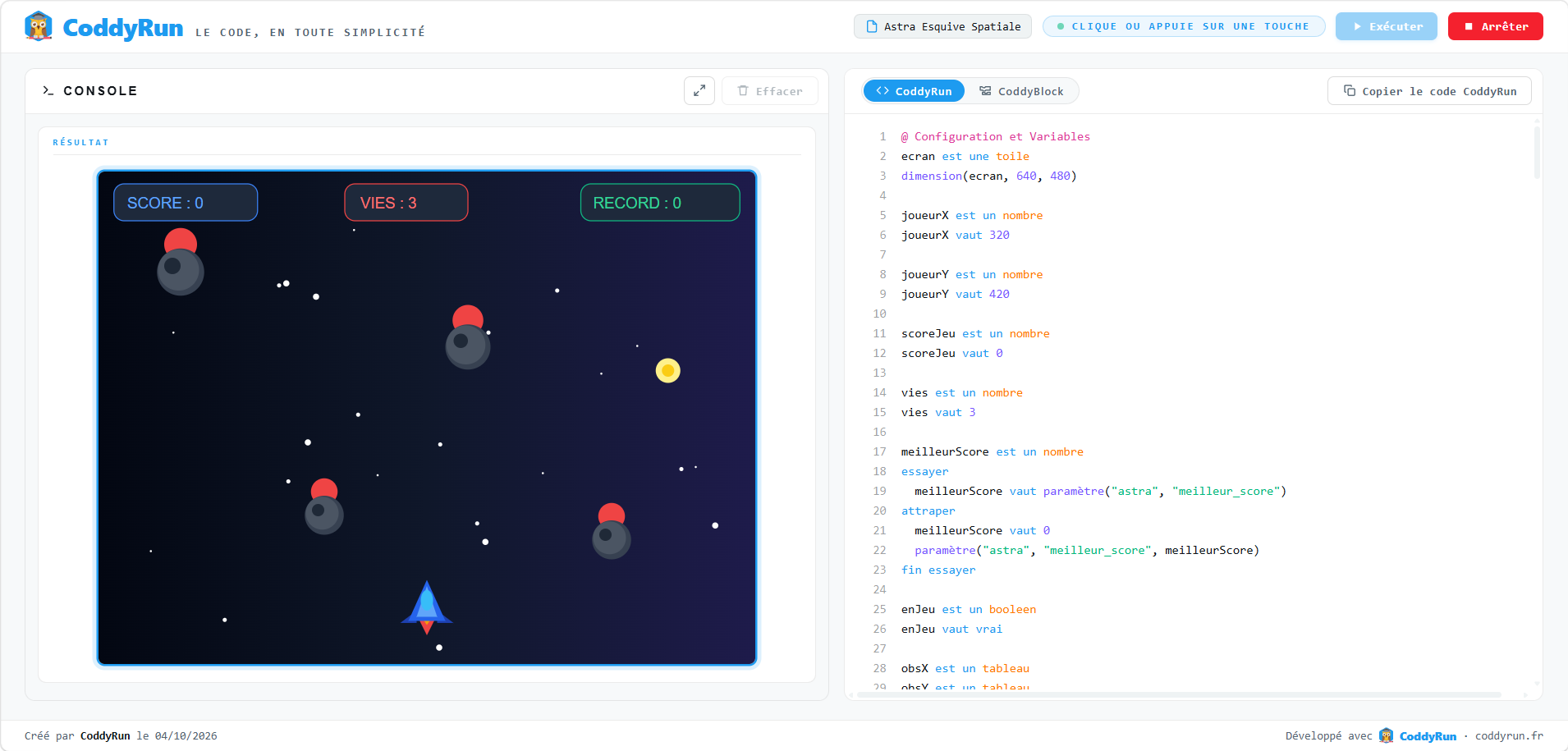Click code line 9 joueurY vaut 420

pos(956,295)
